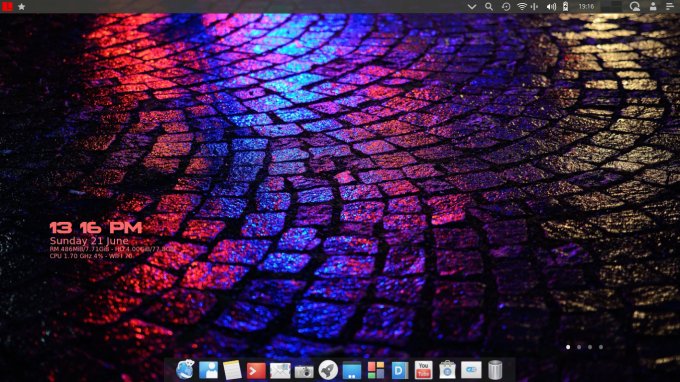
Task: Switch to the first workspace dot
Action: pyautogui.click(x=568, y=347)
